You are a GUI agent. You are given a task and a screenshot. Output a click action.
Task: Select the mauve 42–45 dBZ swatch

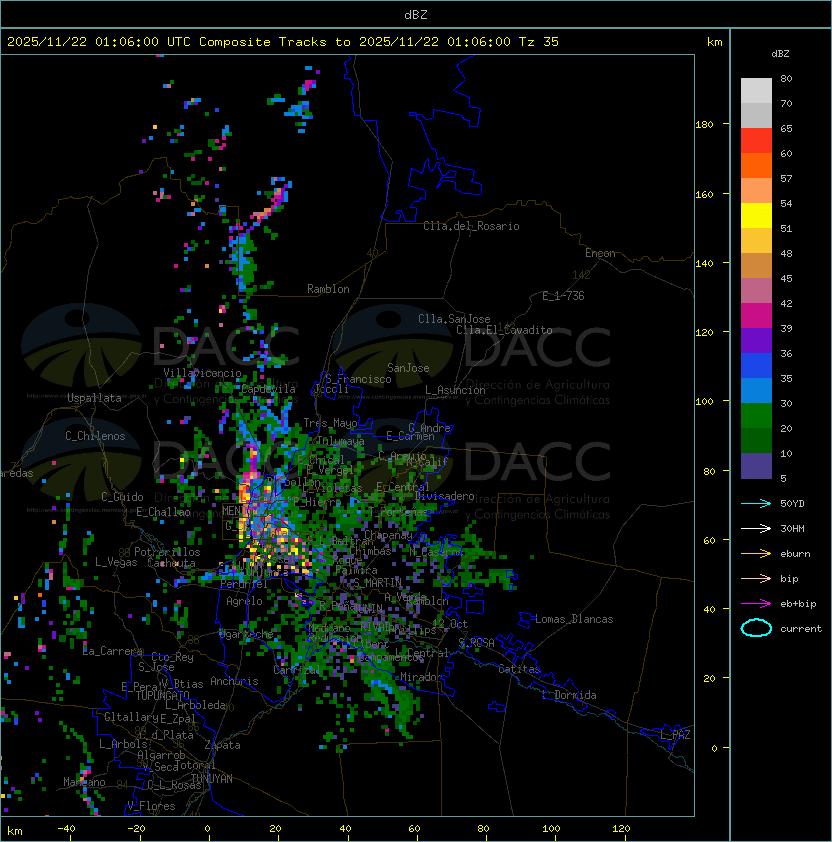pos(756,291)
